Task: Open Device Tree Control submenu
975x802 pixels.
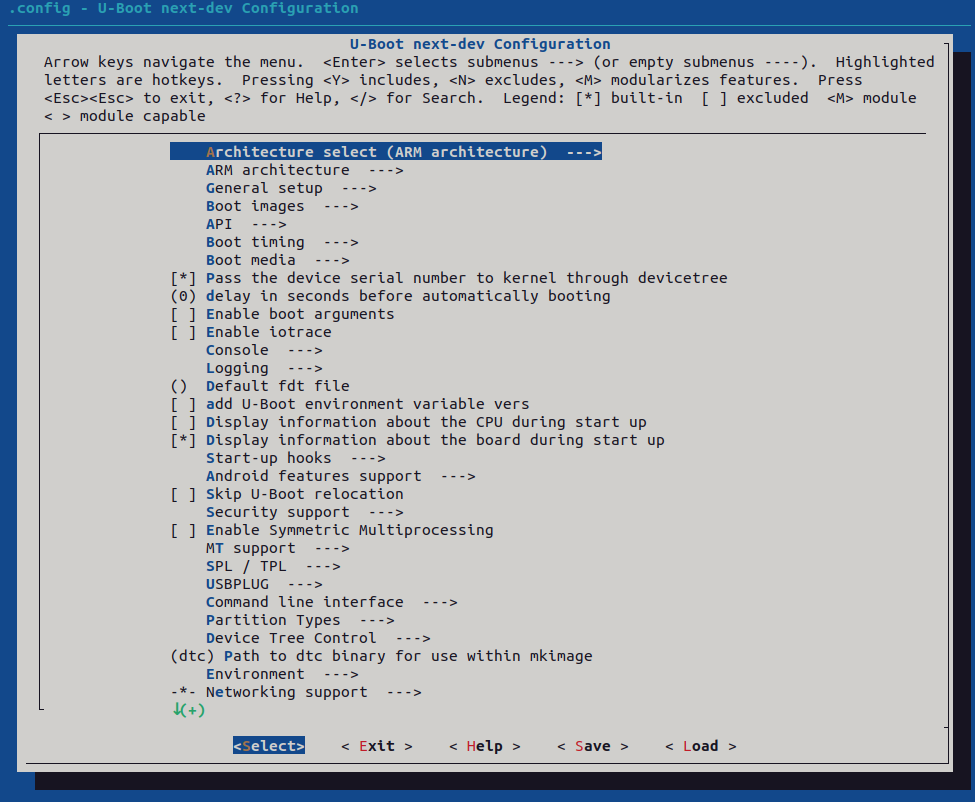Action: [318, 638]
